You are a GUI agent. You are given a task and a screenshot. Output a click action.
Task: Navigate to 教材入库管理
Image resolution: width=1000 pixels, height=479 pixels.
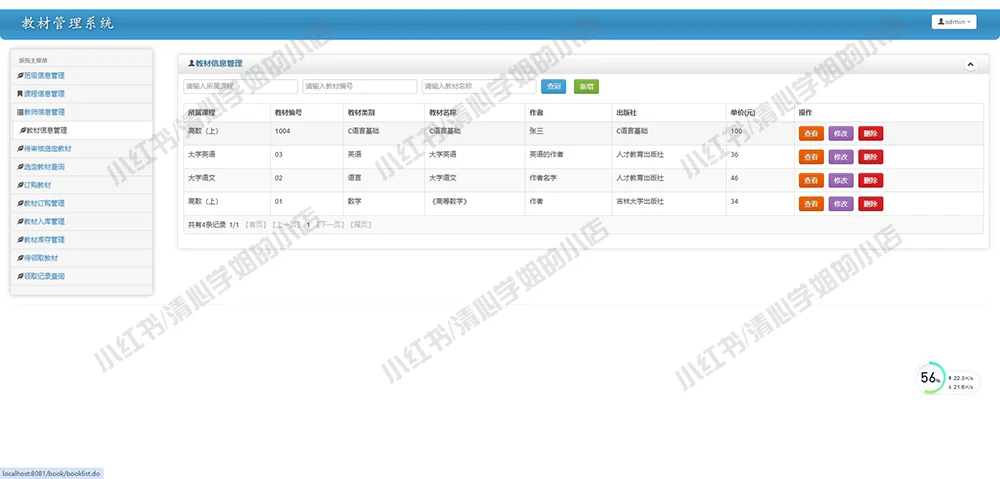click(41, 222)
